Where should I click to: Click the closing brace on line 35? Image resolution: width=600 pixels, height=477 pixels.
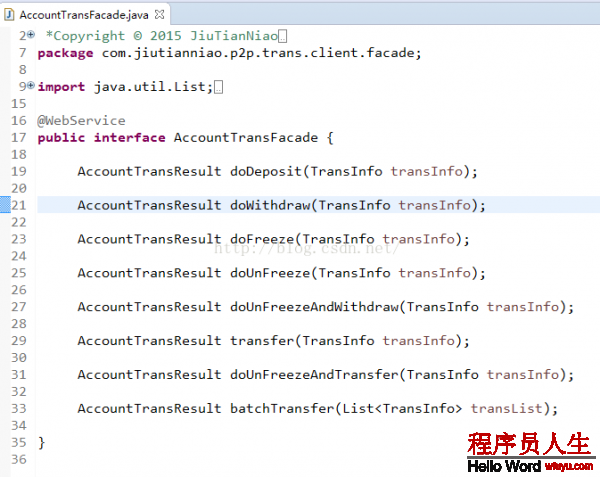tap(41, 443)
